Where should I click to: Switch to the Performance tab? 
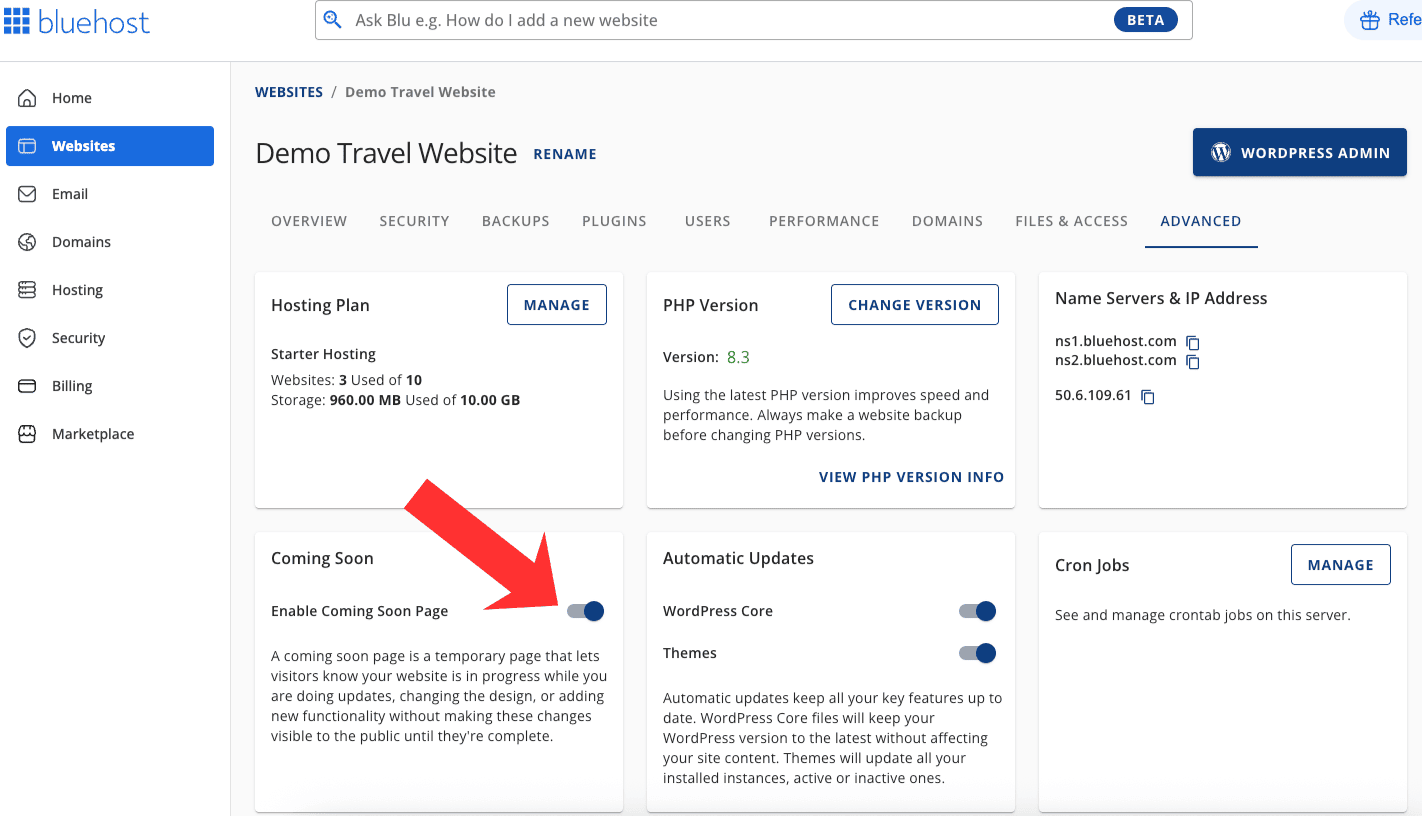pos(824,221)
